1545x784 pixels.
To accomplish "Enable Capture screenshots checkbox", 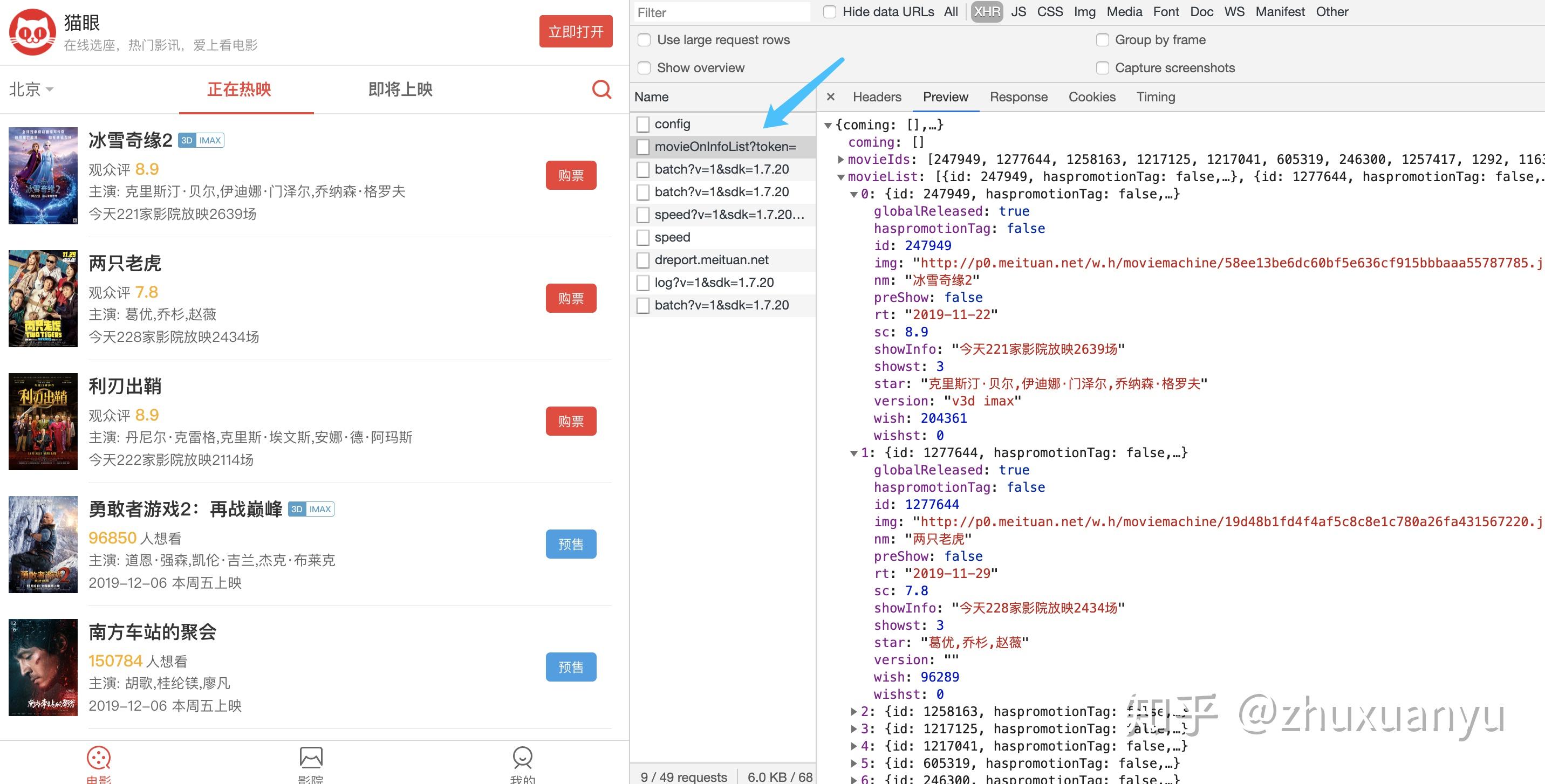I will click(1102, 68).
